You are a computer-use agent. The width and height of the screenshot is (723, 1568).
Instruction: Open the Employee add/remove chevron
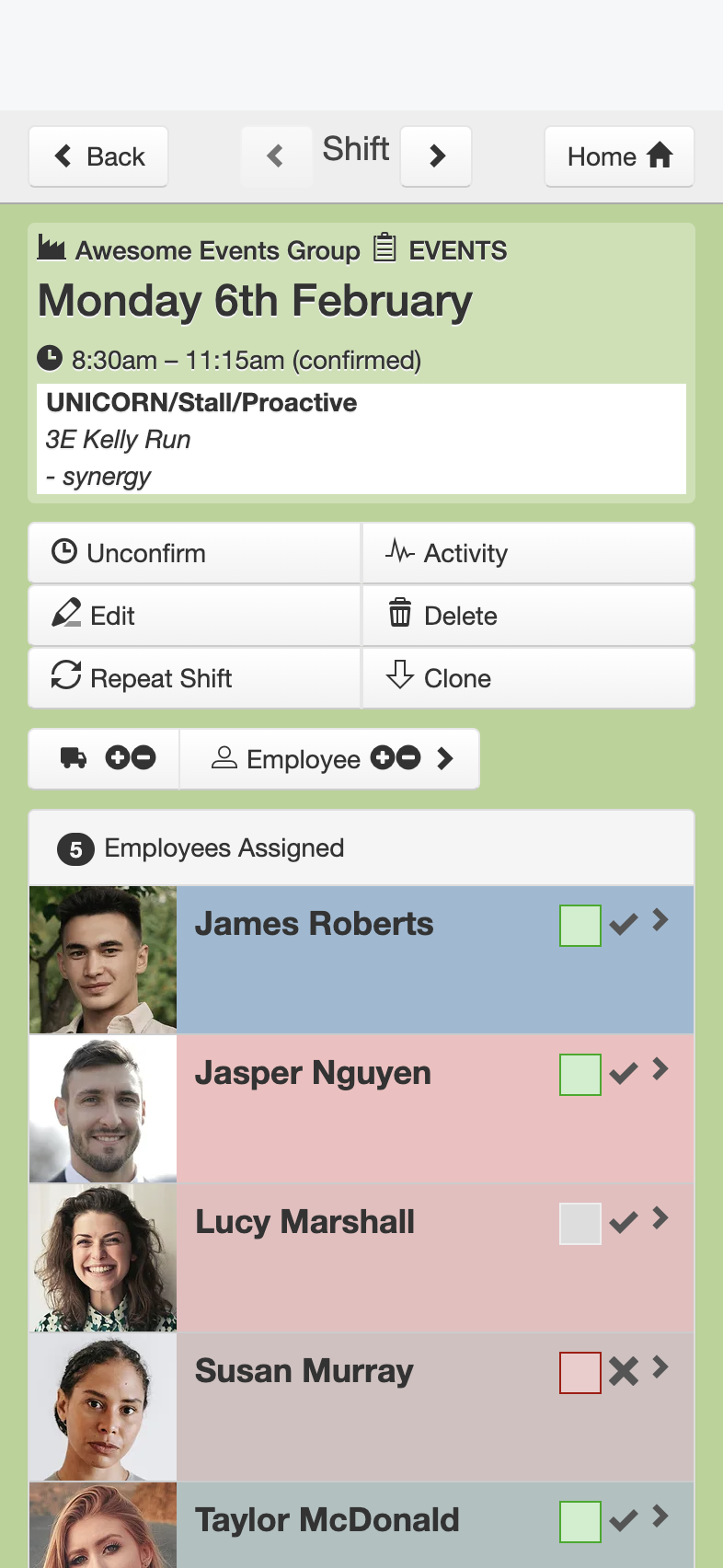pyautogui.click(x=445, y=758)
